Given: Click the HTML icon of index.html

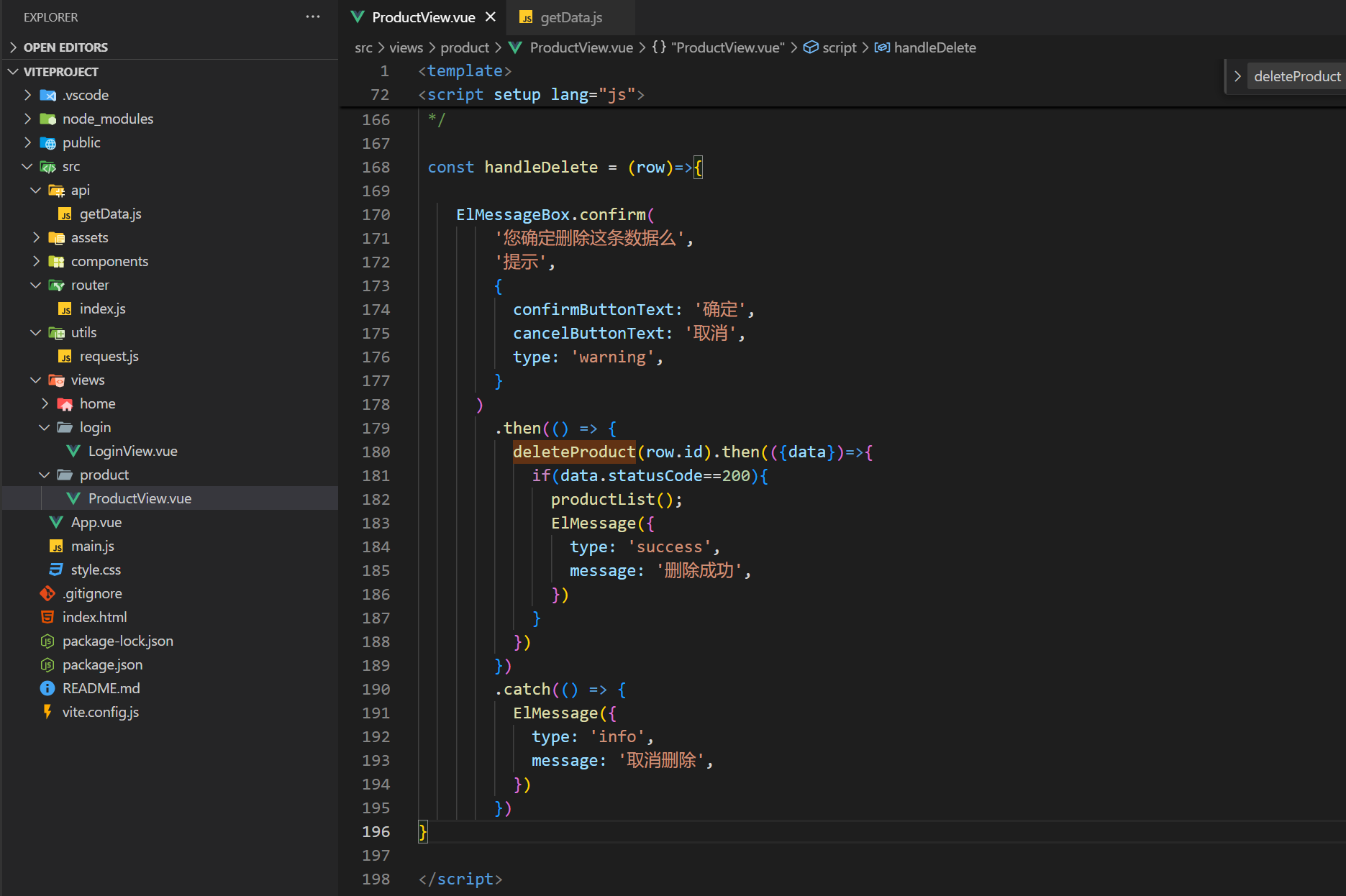Looking at the screenshot, I should coord(47,617).
